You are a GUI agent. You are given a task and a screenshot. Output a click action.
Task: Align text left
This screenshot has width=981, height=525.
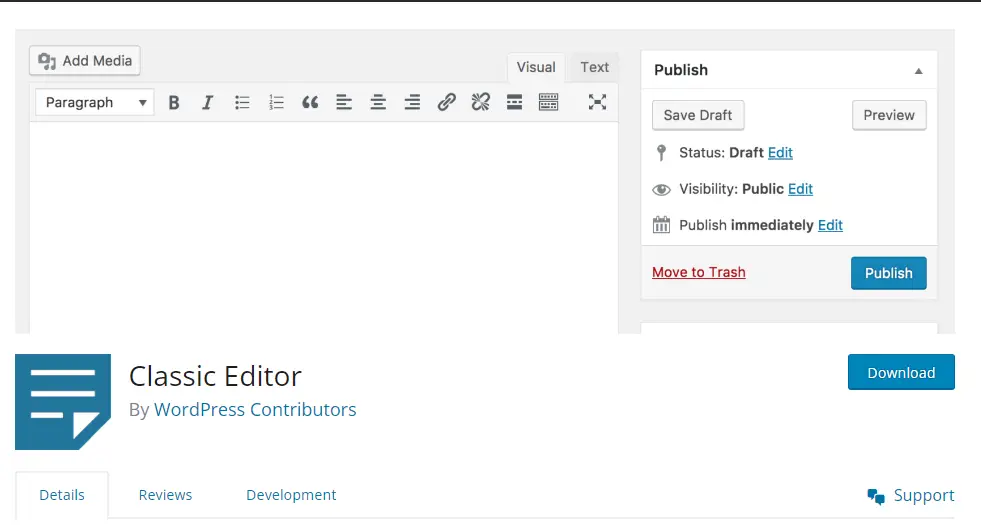(x=344, y=102)
